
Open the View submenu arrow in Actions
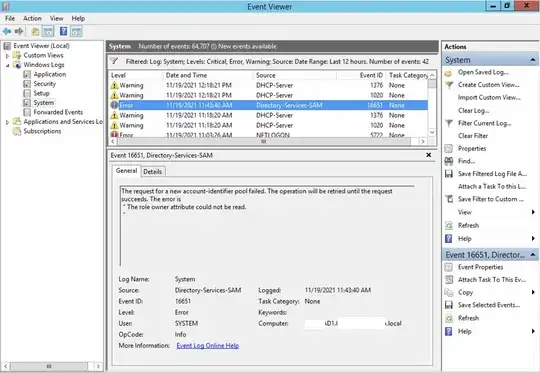coord(533,212)
